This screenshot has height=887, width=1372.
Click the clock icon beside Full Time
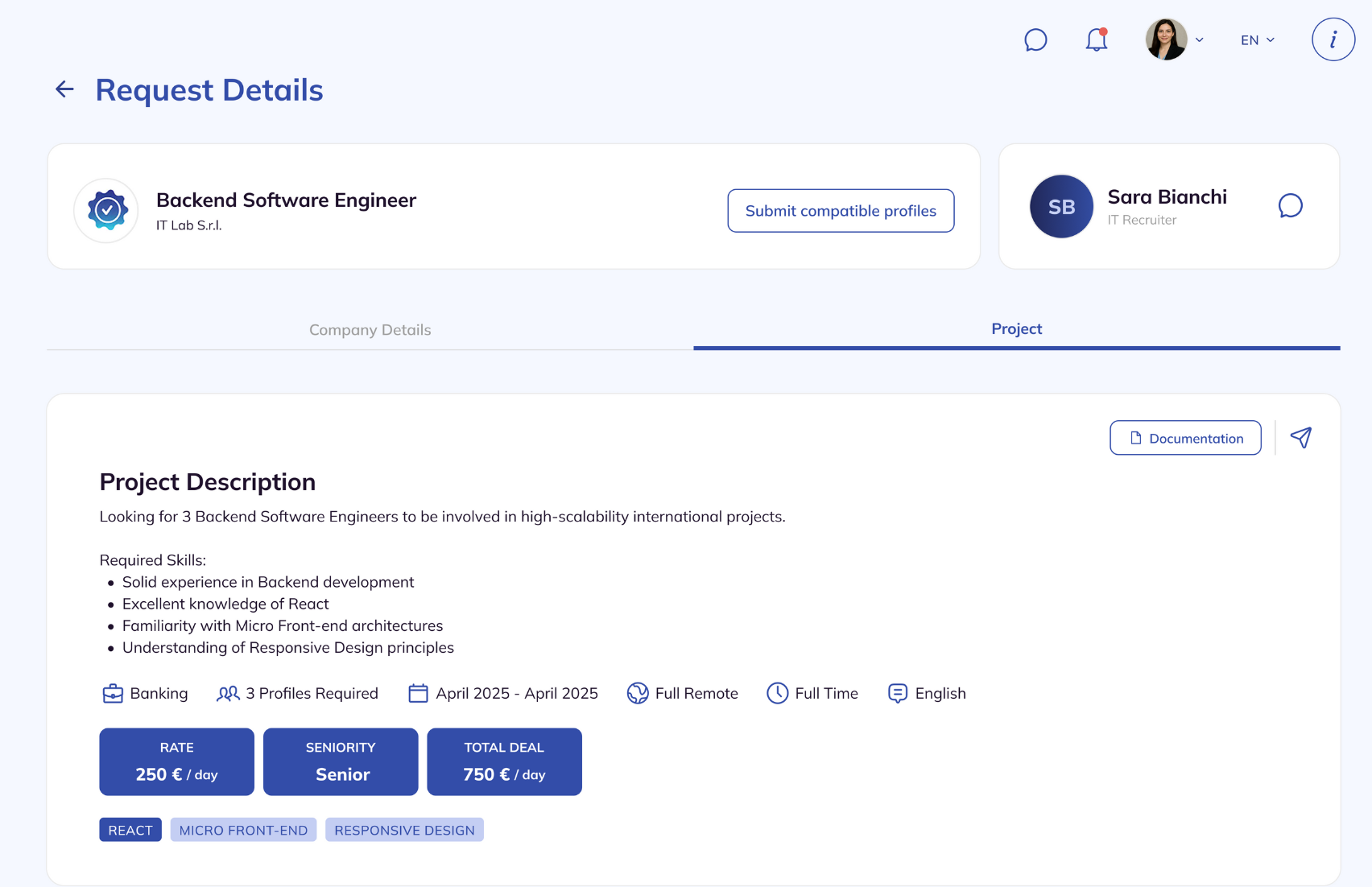coord(778,693)
